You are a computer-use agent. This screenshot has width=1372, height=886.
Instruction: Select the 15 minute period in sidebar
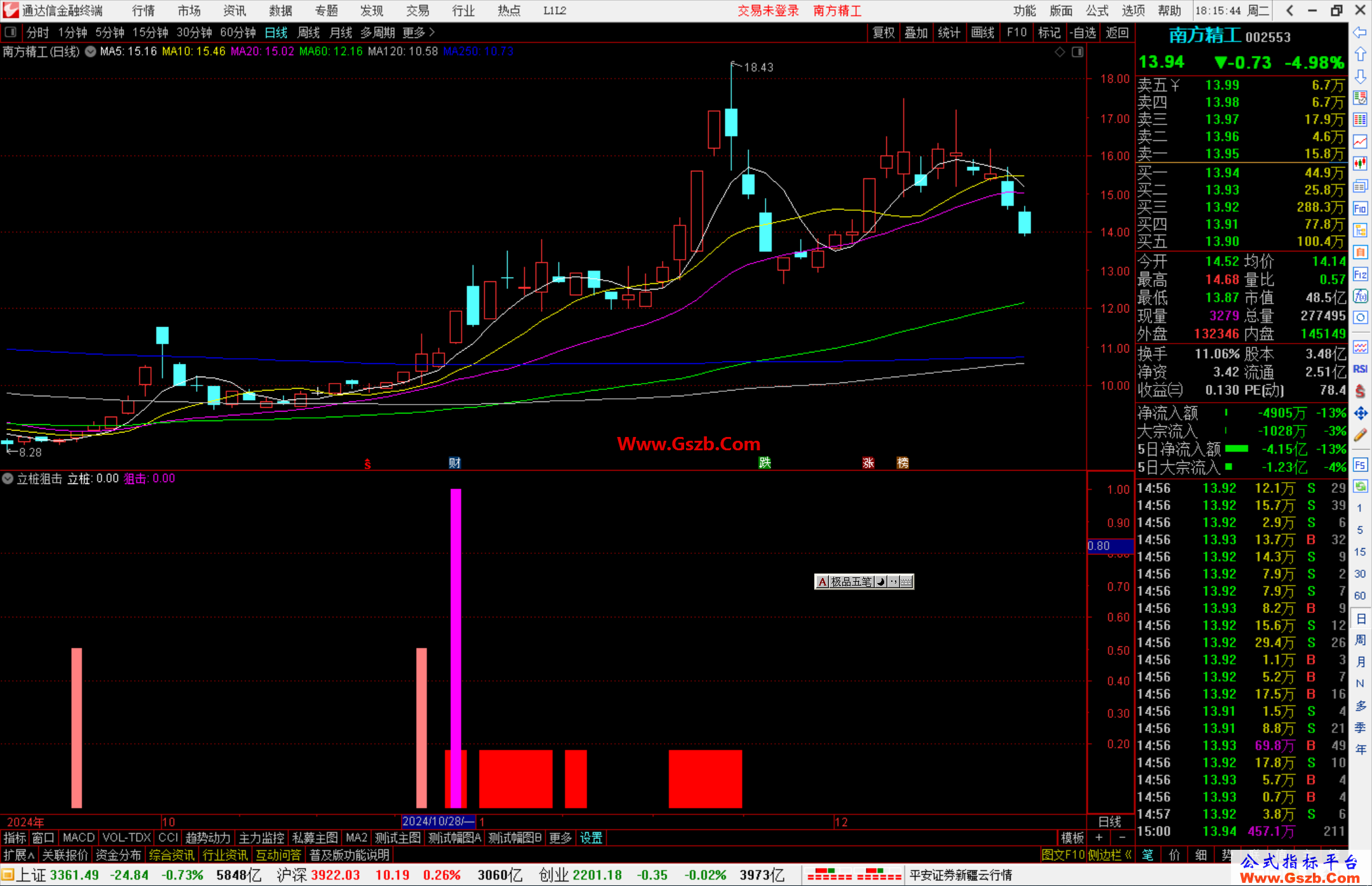tap(1360, 552)
